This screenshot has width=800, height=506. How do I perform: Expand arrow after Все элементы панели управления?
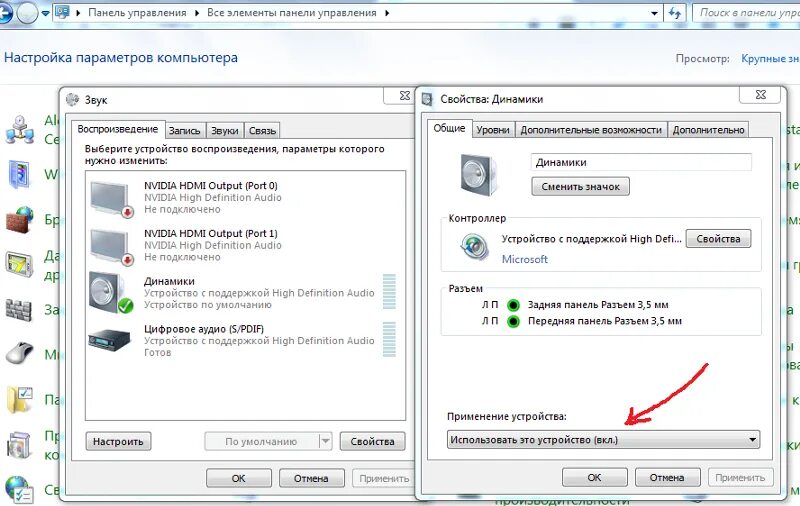(387, 13)
